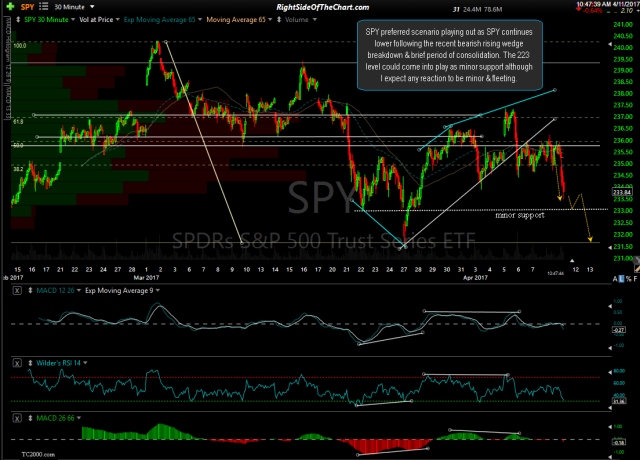Click the 'minor support' chart annotation text
The height and width of the screenshot is (460, 640).
tap(520, 215)
